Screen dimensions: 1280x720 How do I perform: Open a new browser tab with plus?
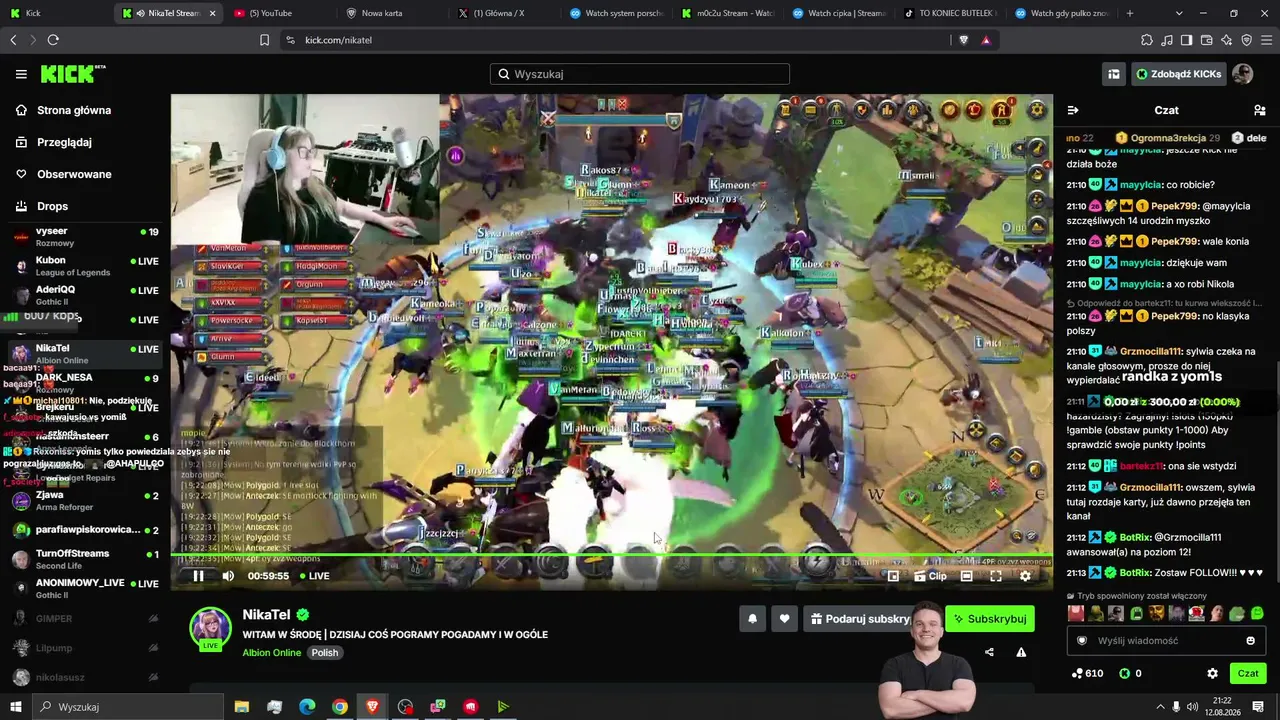(x=1130, y=13)
